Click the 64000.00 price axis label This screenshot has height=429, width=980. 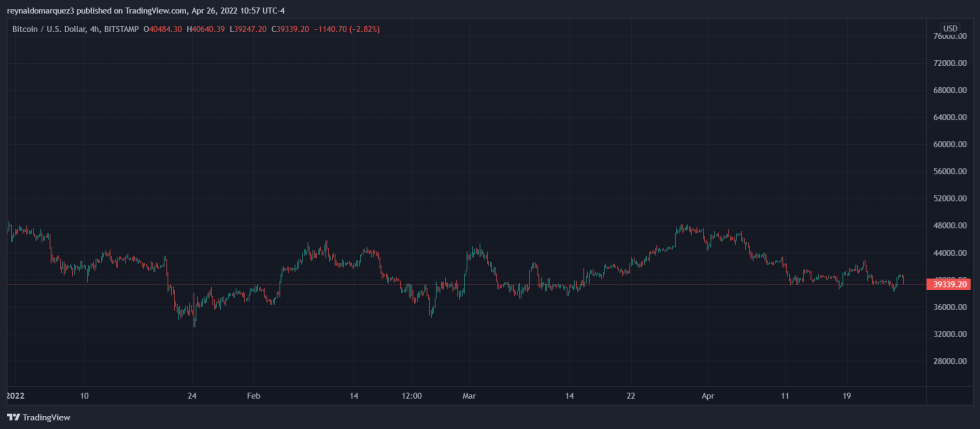(x=950, y=118)
